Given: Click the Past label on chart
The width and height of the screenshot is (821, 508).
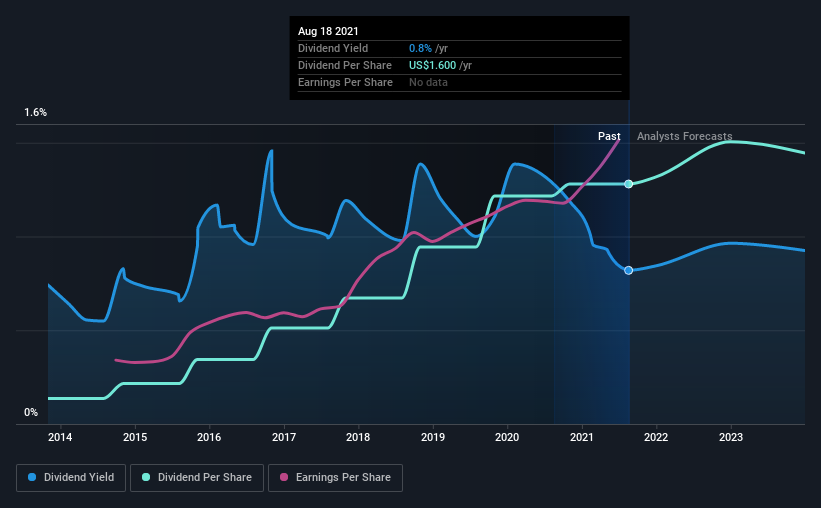Looking at the screenshot, I should coord(609,136).
